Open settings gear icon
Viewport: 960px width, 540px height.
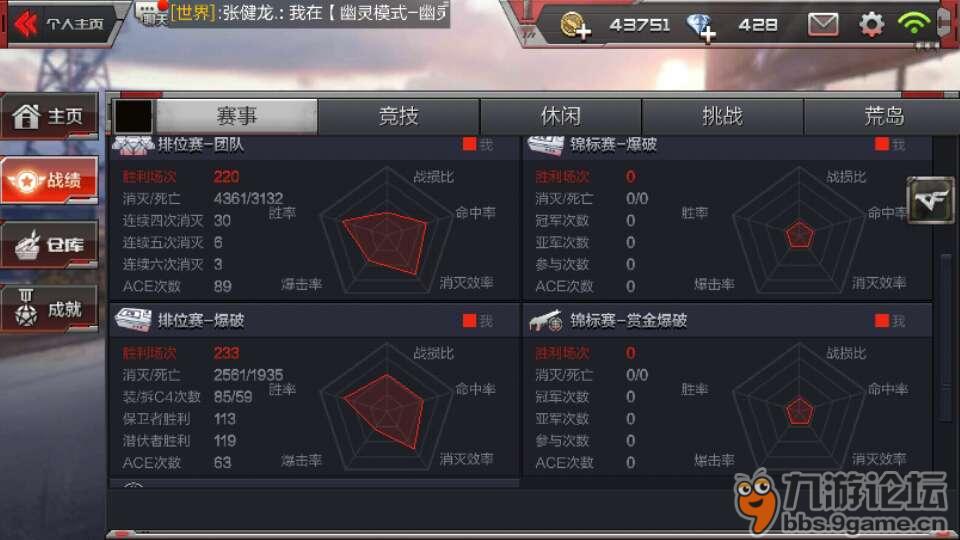pyautogui.click(x=872, y=24)
